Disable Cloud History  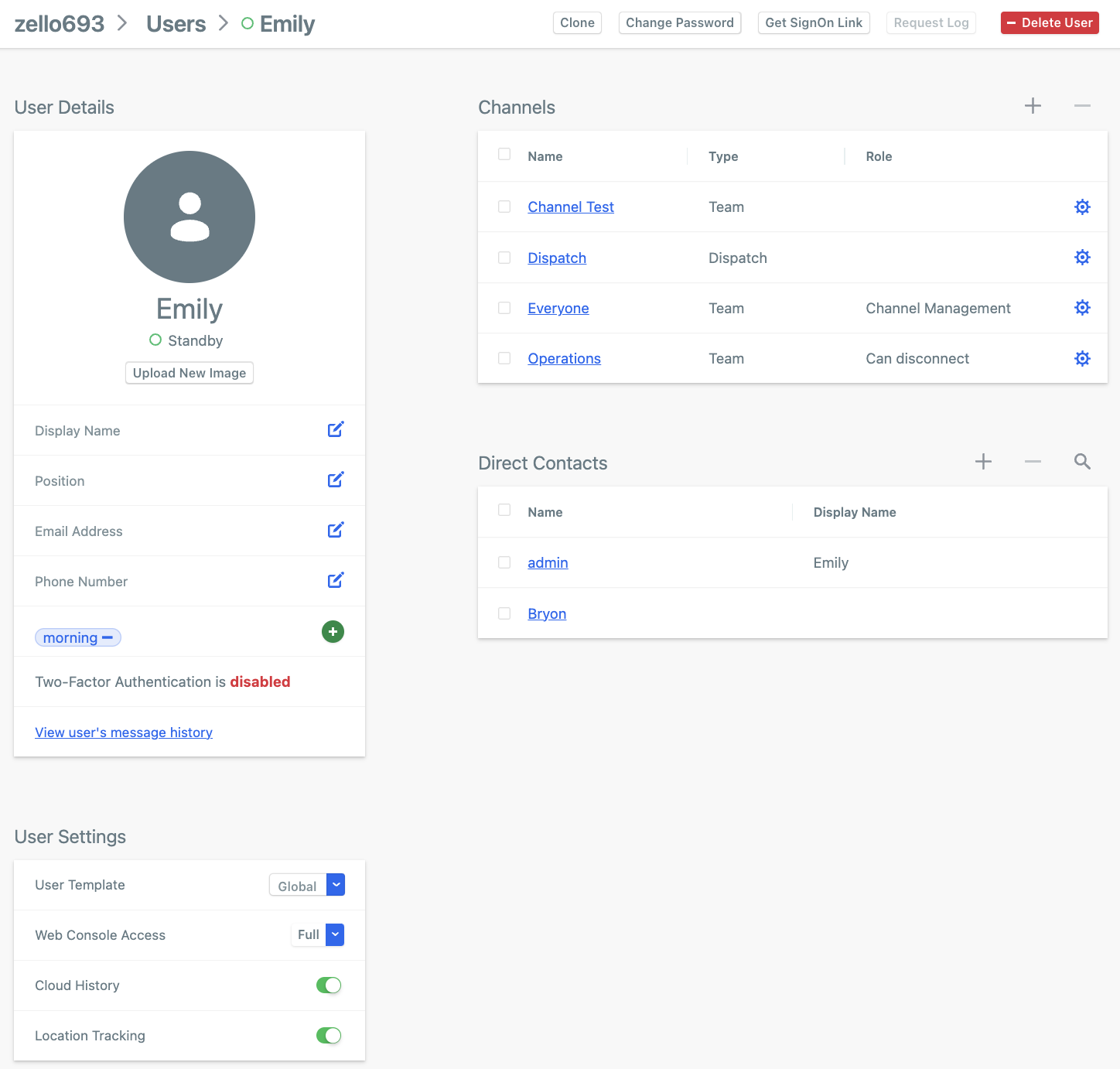329,985
